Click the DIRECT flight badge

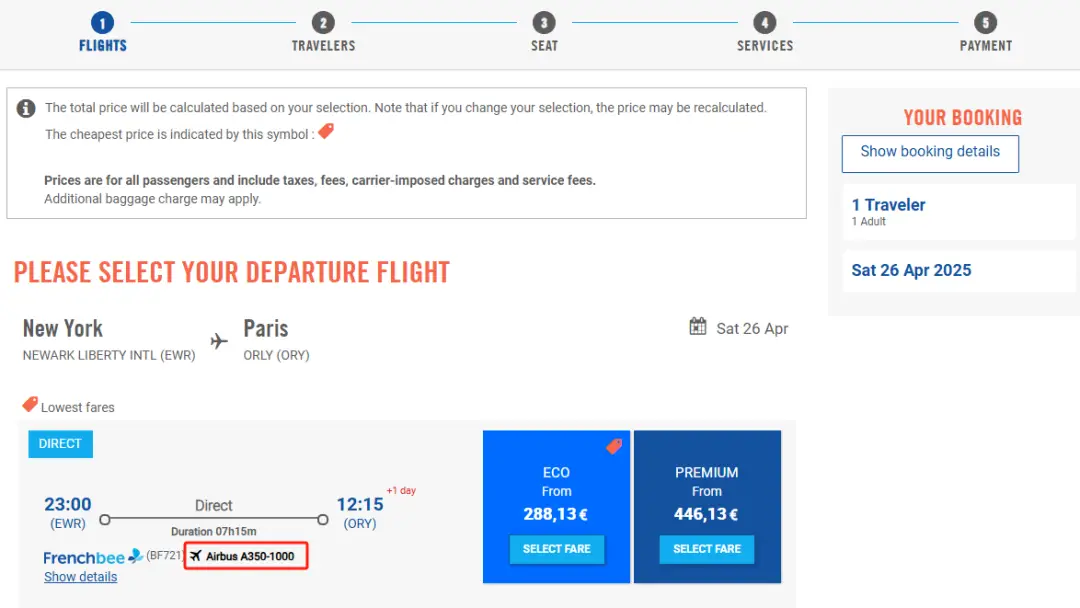pyautogui.click(x=60, y=444)
